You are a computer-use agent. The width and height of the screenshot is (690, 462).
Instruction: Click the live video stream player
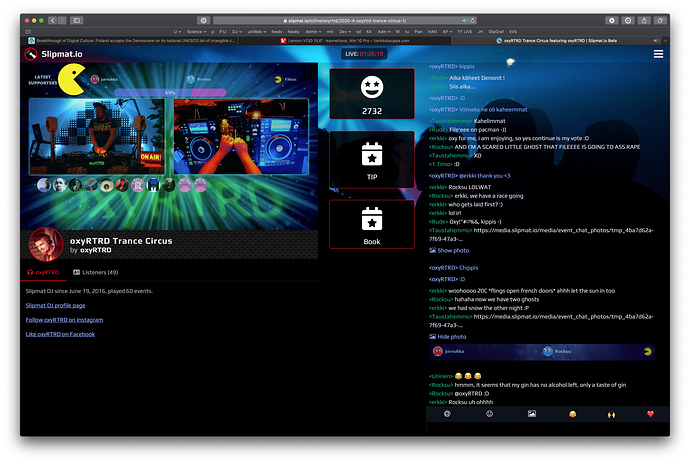pos(169,146)
